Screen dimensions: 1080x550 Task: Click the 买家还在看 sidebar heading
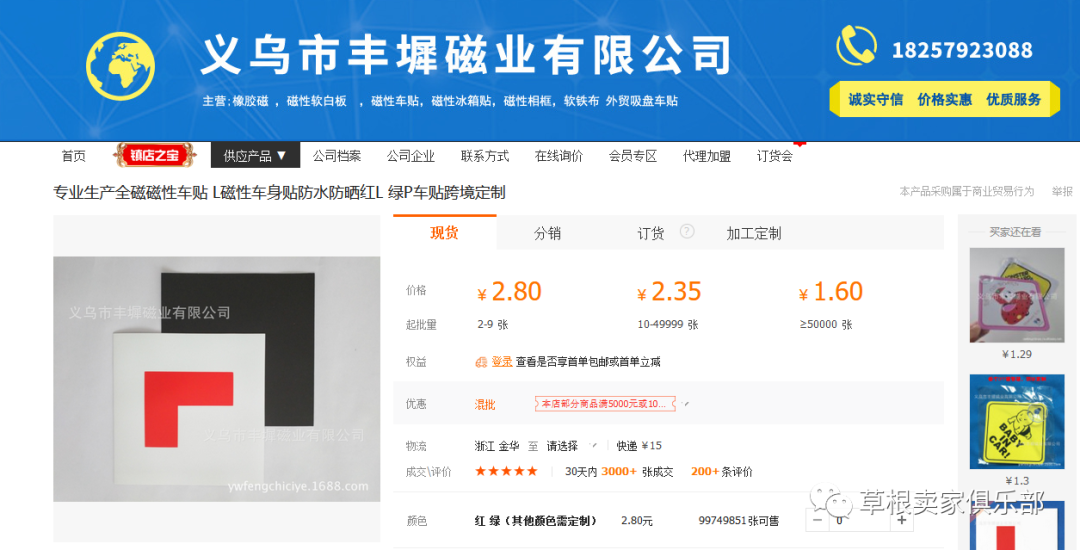tap(1015, 232)
